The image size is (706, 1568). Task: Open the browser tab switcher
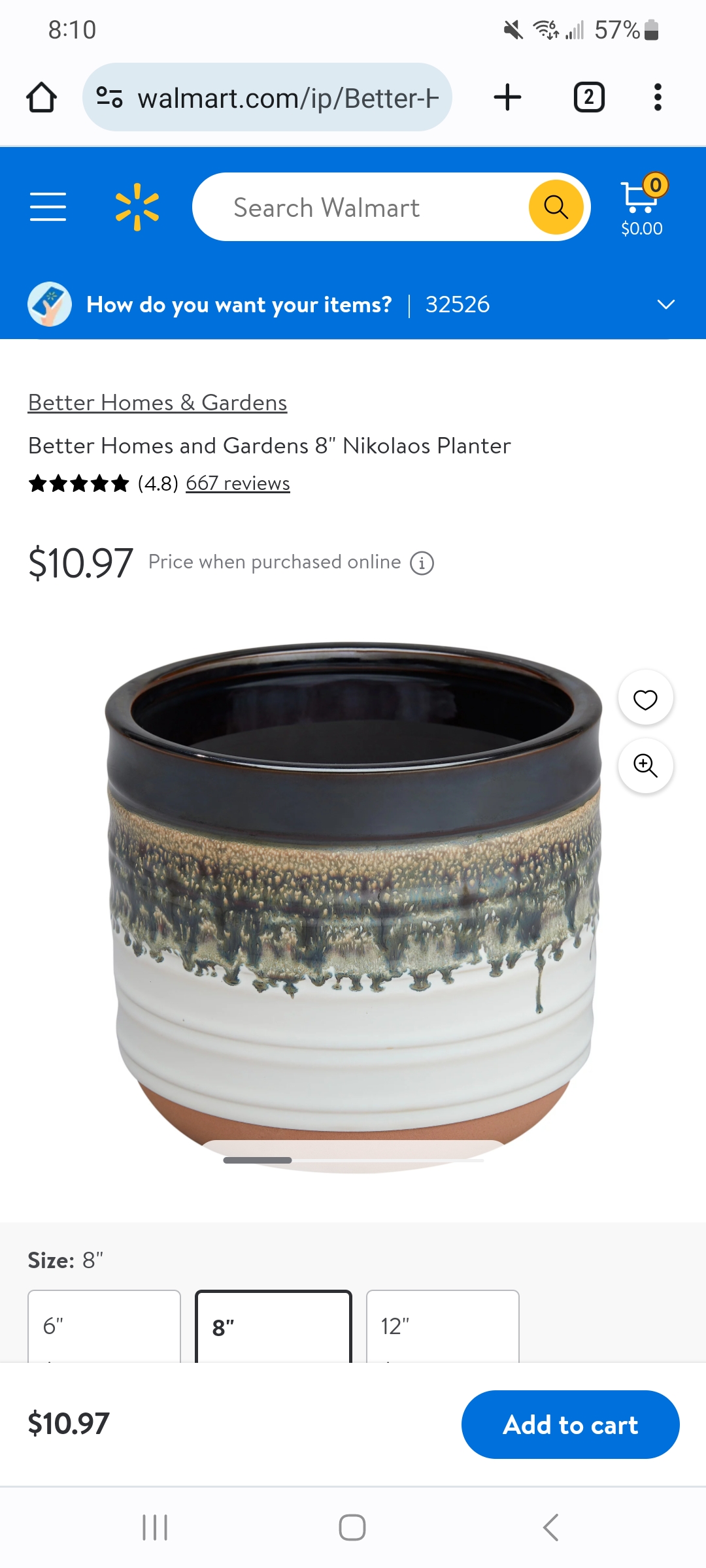(x=589, y=97)
